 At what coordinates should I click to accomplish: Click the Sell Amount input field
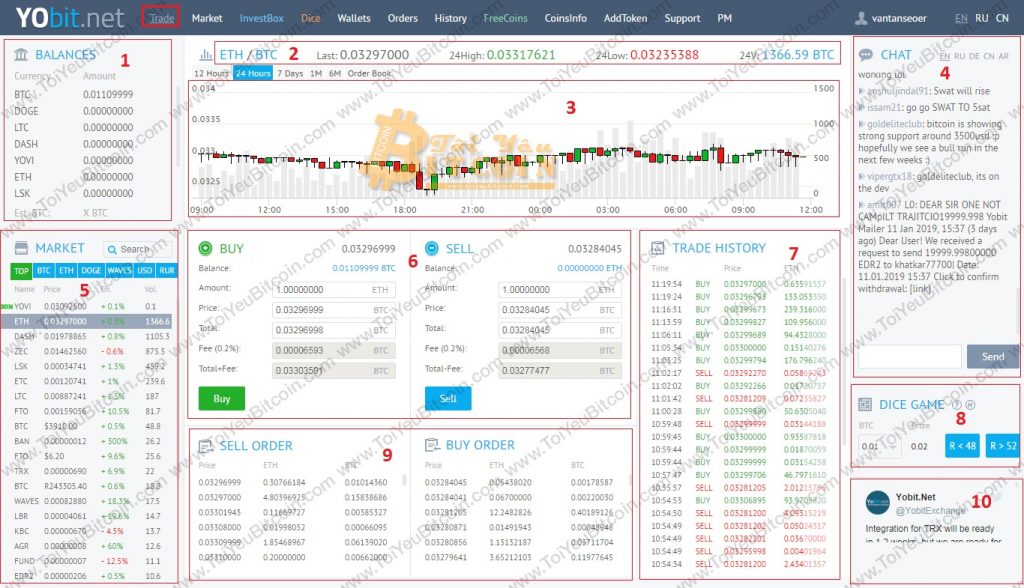tap(561, 289)
